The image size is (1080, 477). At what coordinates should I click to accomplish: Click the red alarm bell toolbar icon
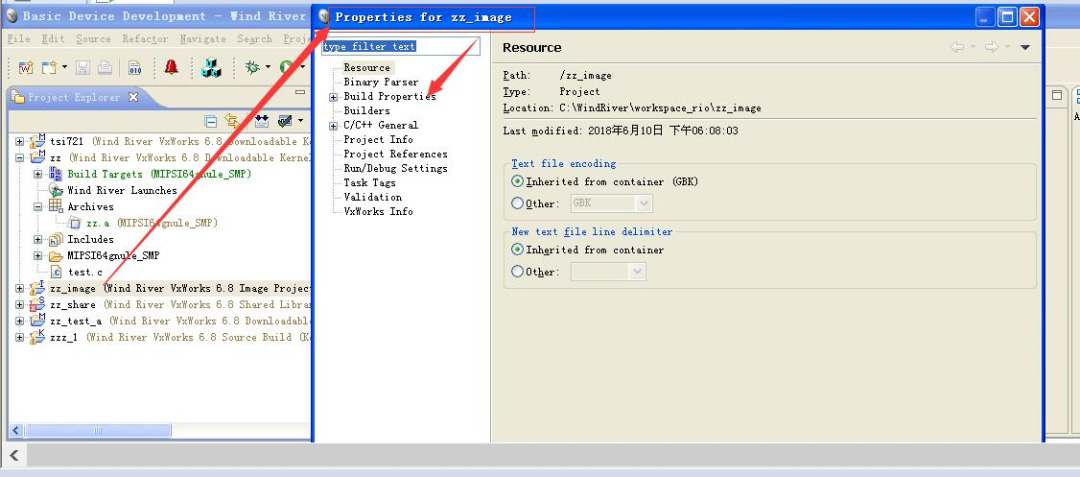click(171, 67)
